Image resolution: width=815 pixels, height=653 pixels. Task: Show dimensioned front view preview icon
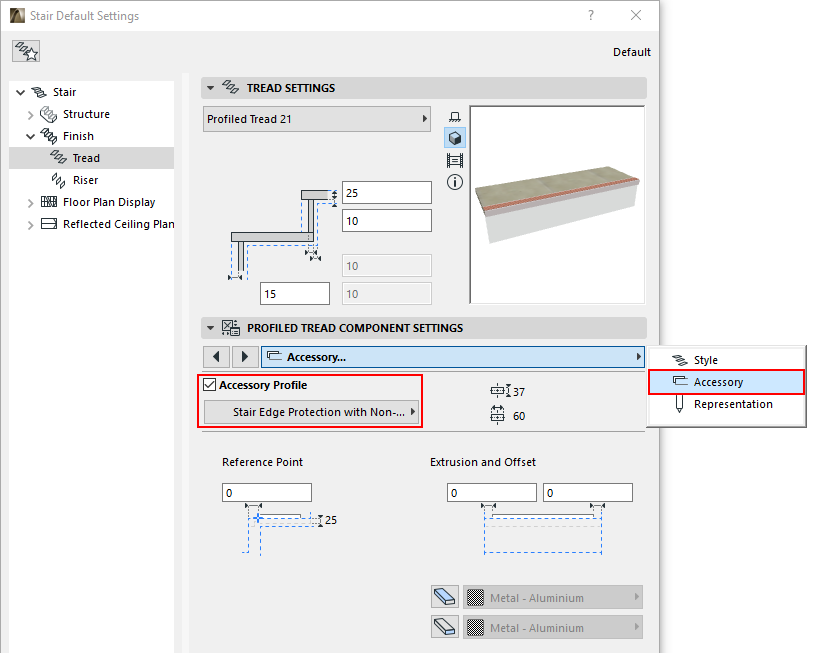pos(455,161)
